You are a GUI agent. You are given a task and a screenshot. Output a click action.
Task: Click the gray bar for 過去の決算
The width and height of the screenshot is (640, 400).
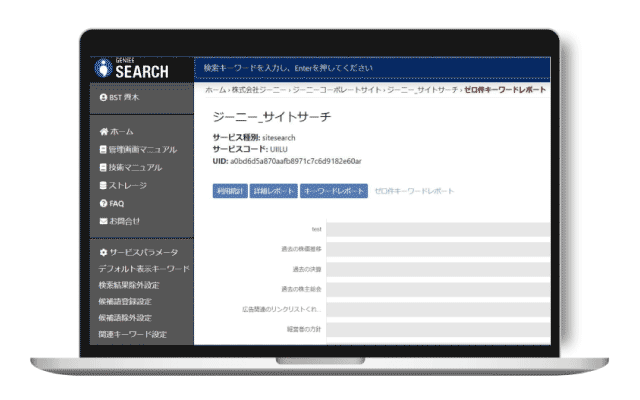point(438,269)
